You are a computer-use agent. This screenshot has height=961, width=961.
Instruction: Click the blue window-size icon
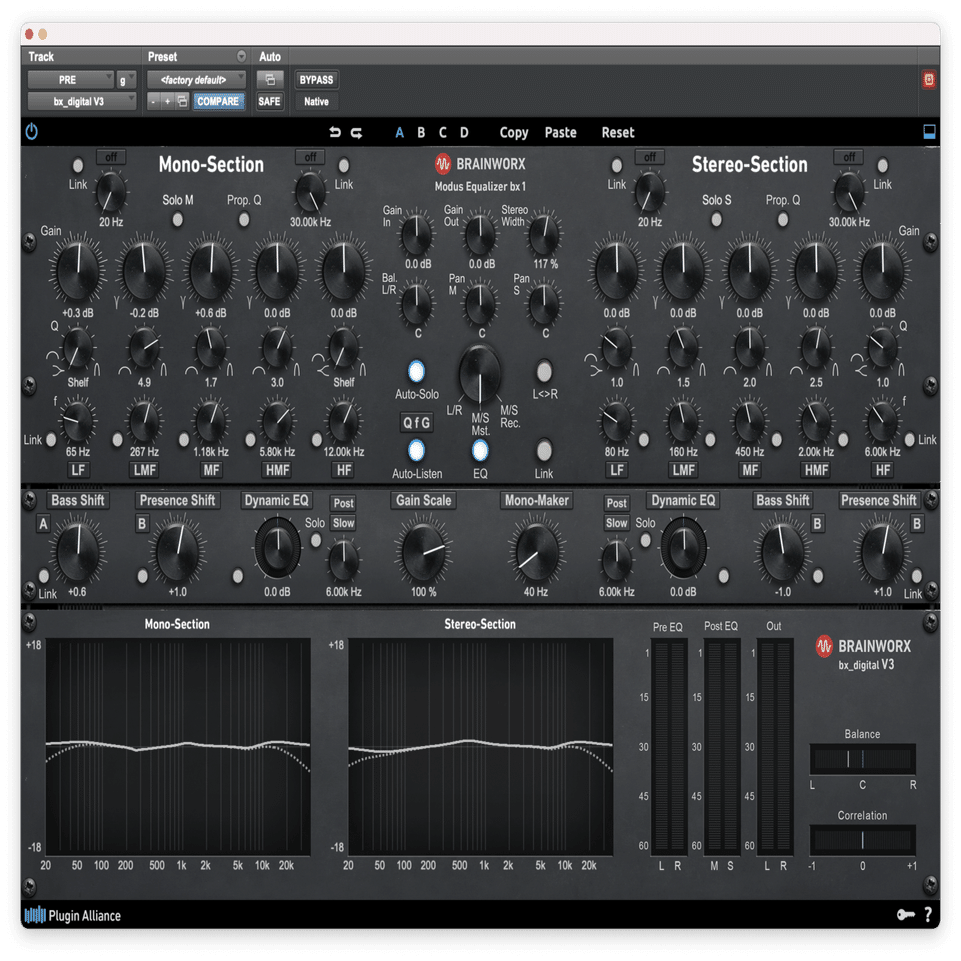(x=929, y=132)
